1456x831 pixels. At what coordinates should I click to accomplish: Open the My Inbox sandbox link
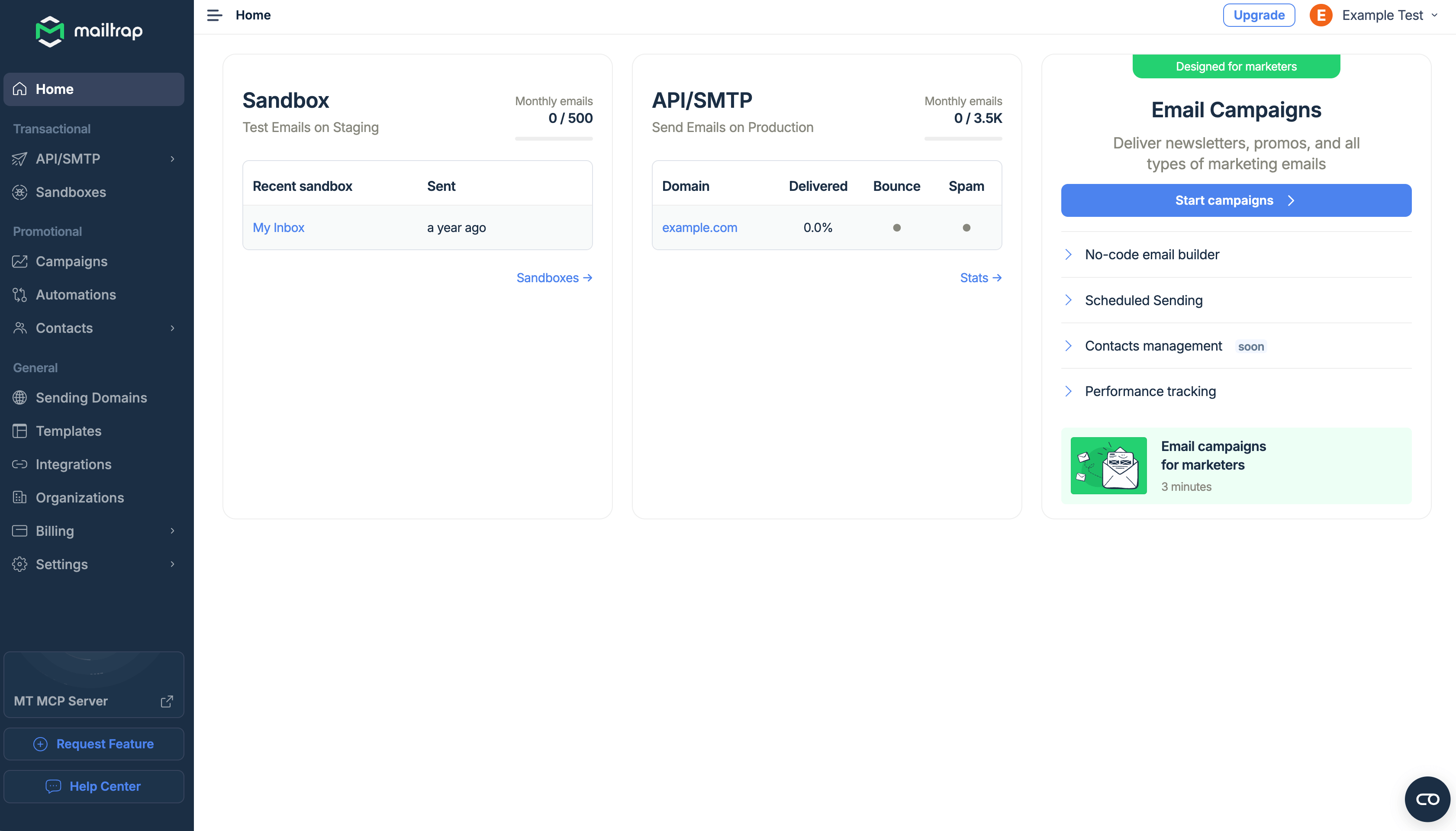pyautogui.click(x=278, y=228)
